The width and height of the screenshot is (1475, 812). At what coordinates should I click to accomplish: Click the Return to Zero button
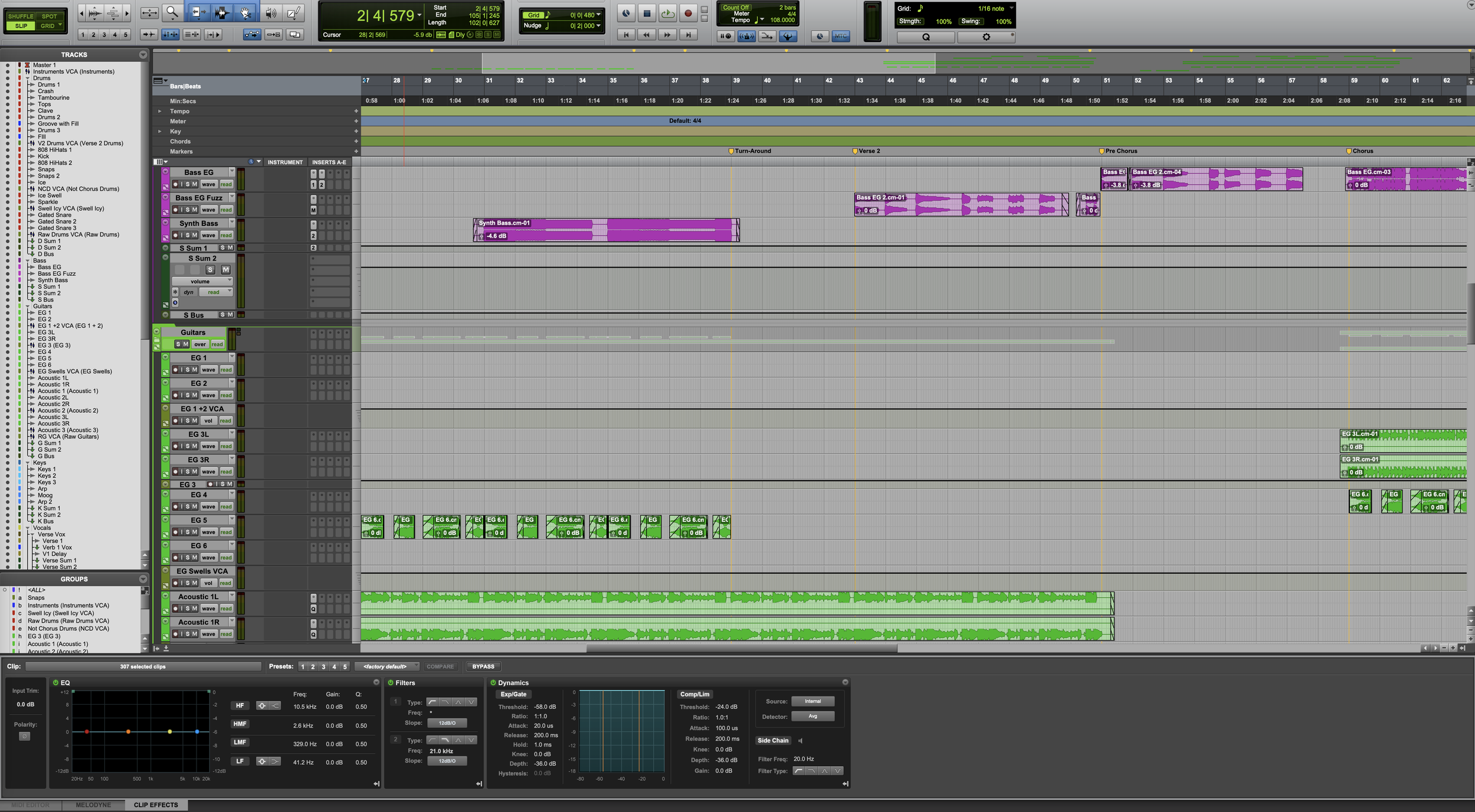pyautogui.click(x=626, y=35)
